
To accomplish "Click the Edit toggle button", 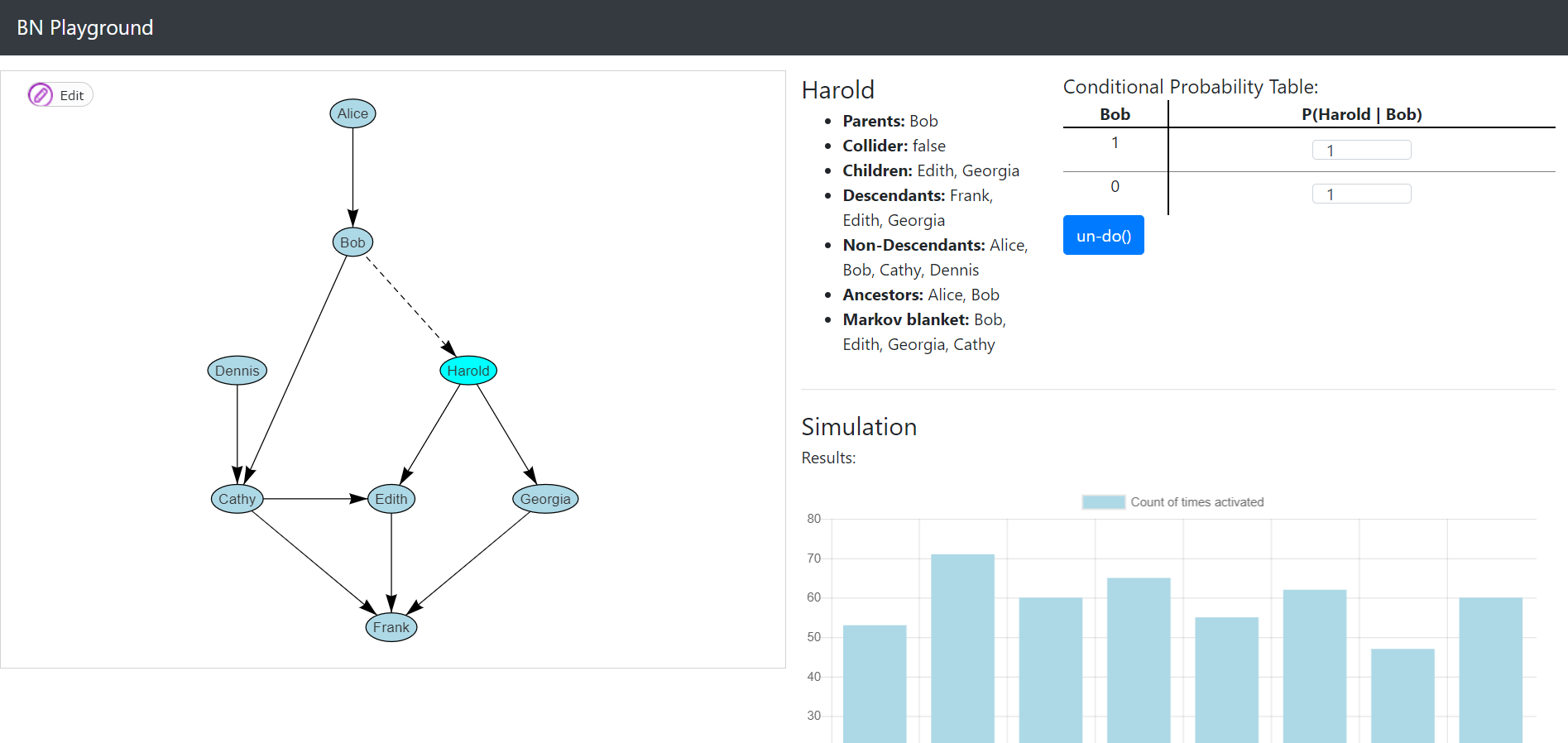I will pyautogui.click(x=60, y=95).
